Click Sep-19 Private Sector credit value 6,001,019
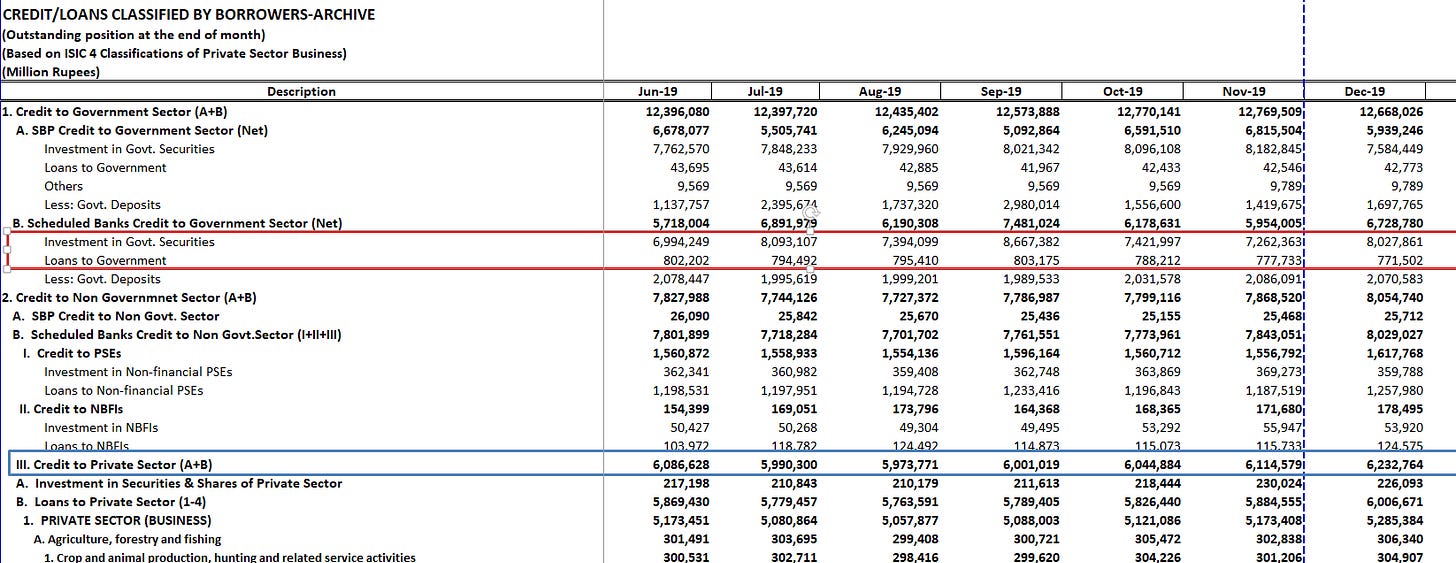This screenshot has height=563, width=1456. click(1032, 465)
